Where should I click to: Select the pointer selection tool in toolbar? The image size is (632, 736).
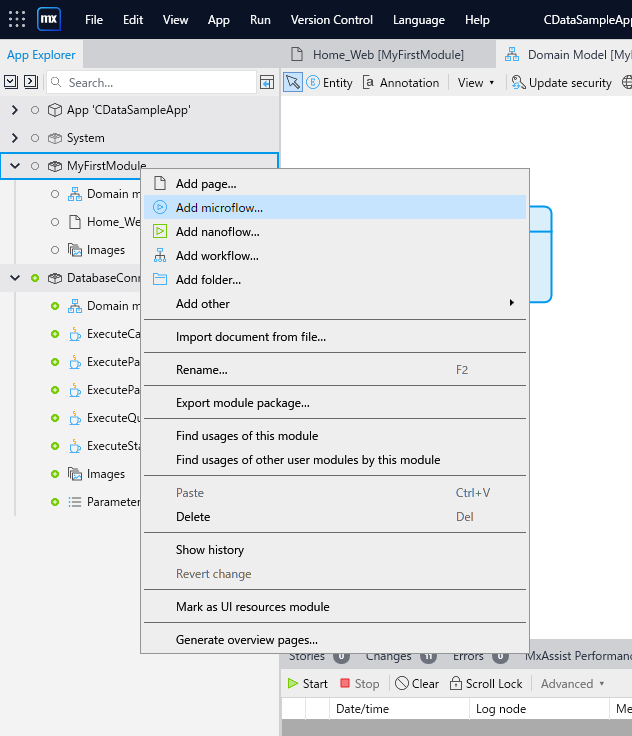coord(293,83)
